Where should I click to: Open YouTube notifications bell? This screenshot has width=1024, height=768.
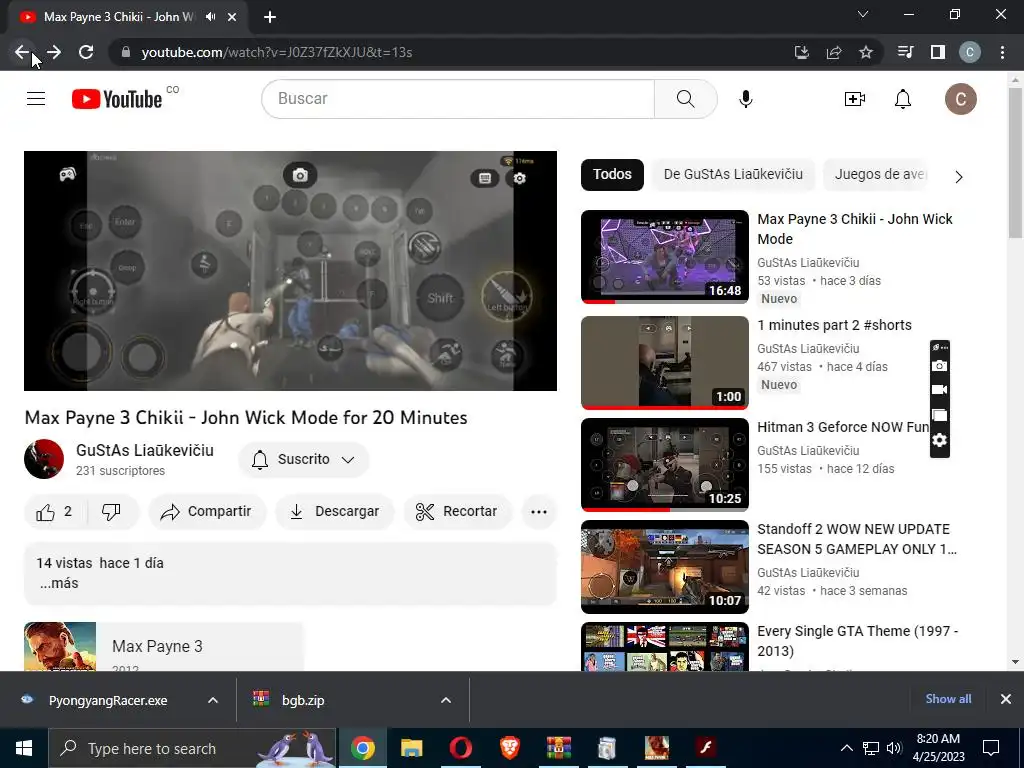[x=903, y=99]
